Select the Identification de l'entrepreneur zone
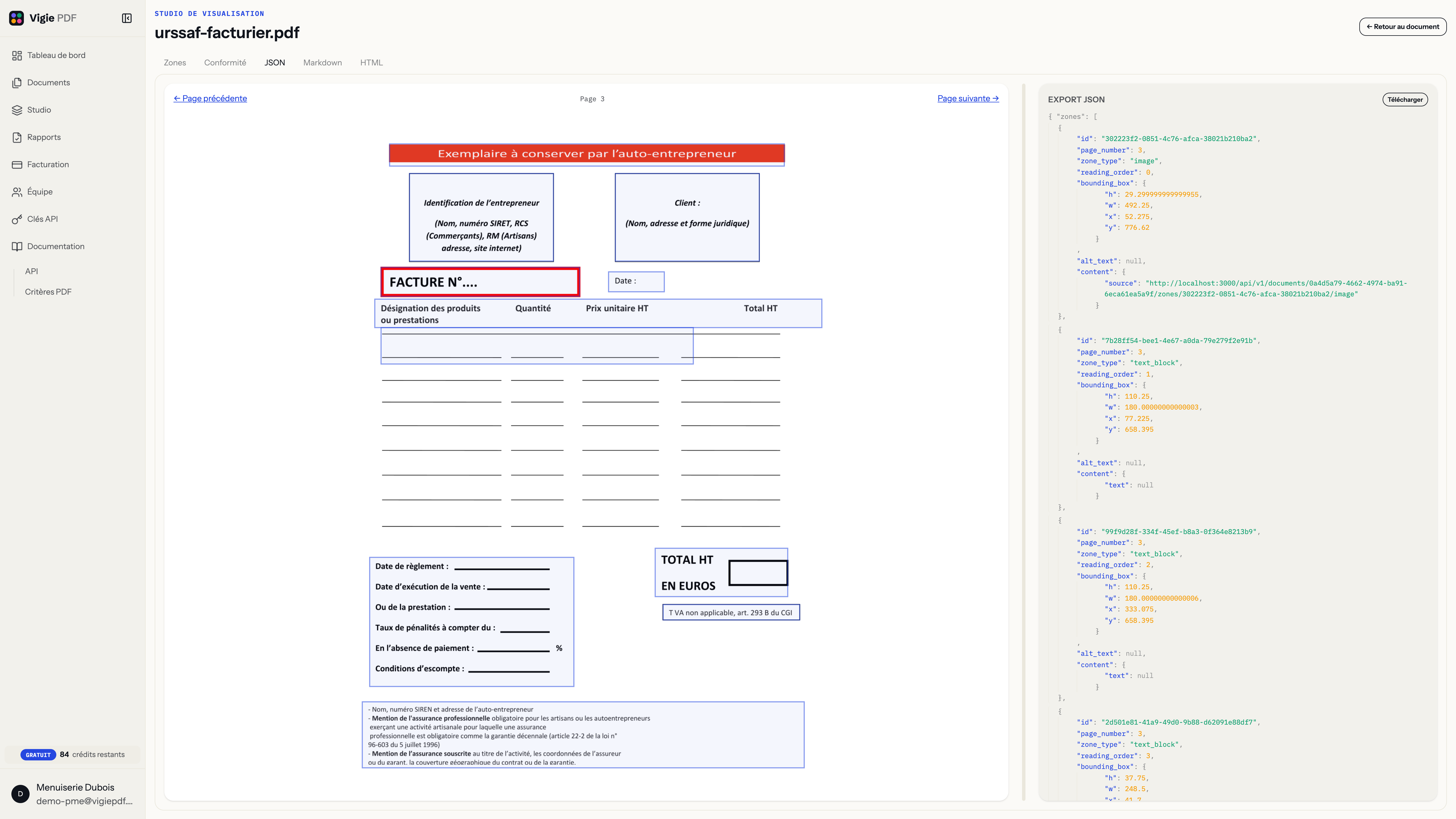The width and height of the screenshot is (1456, 819). (x=481, y=218)
